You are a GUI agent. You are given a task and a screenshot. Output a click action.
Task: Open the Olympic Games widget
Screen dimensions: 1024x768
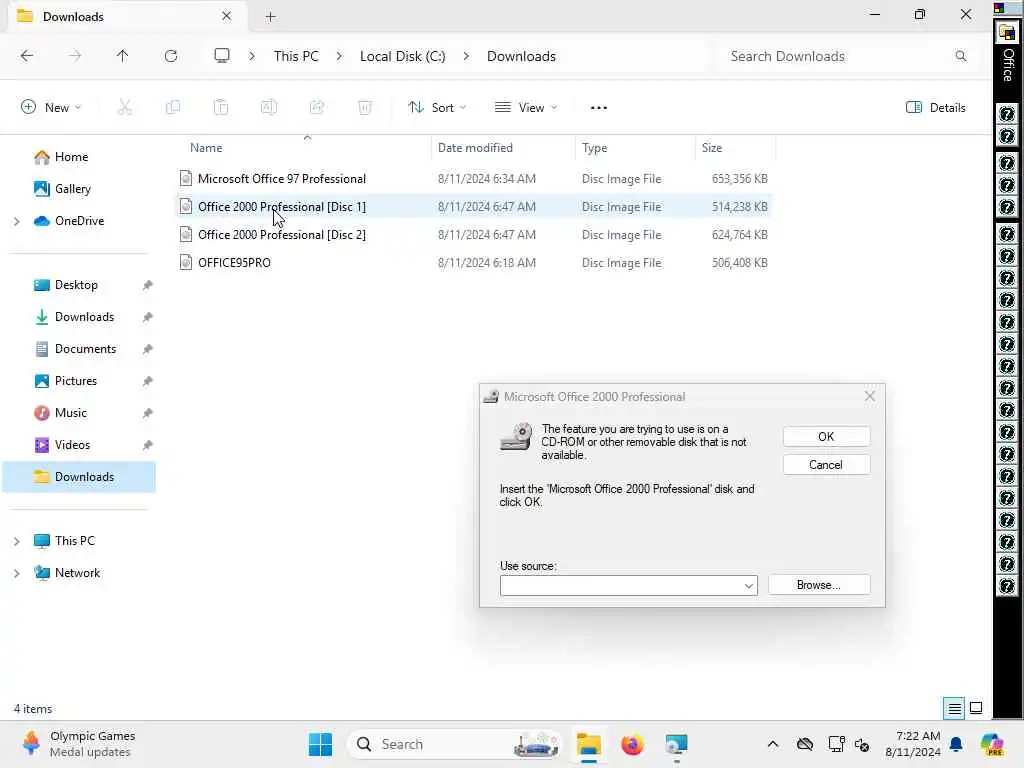[78, 744]
